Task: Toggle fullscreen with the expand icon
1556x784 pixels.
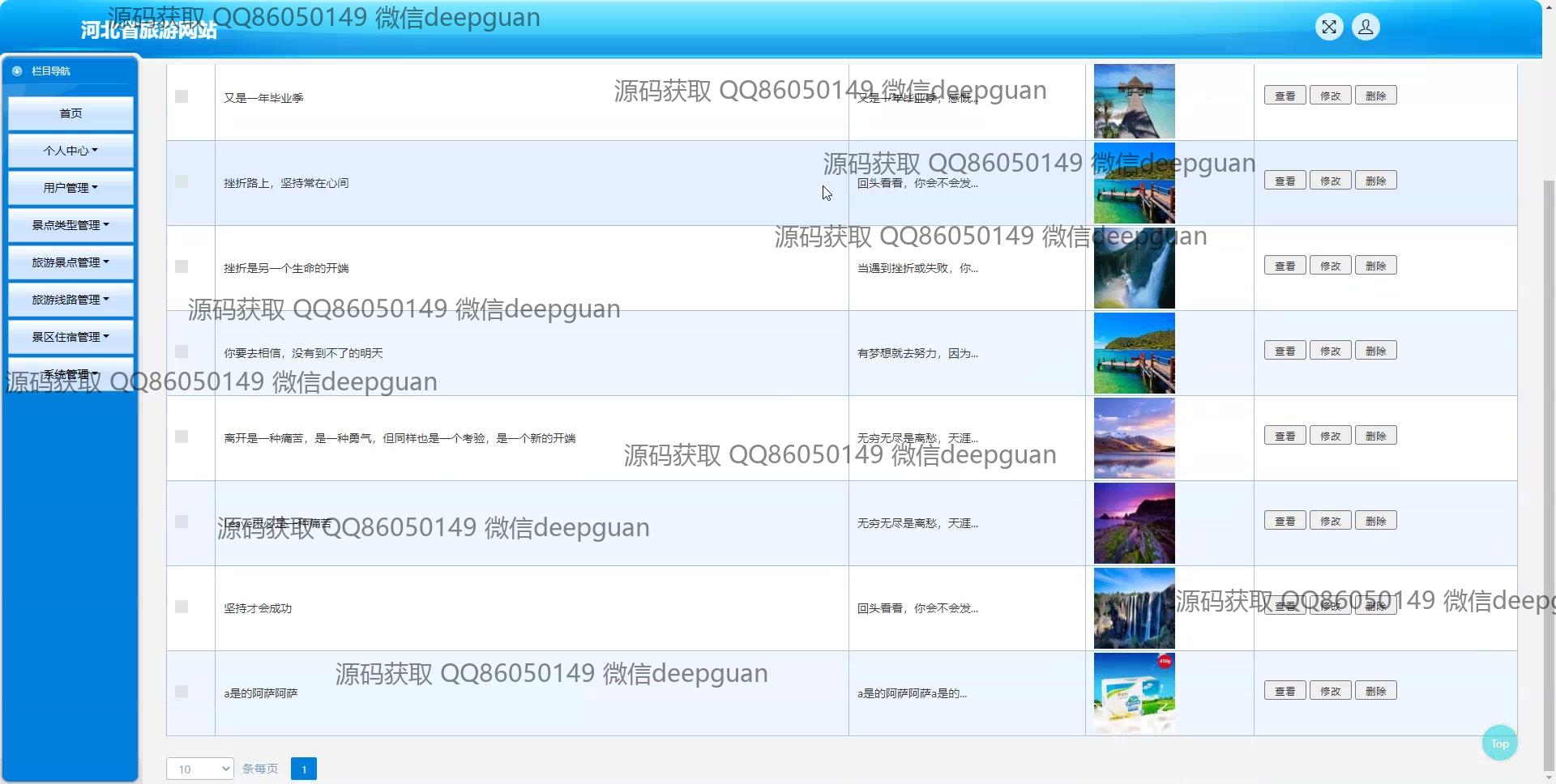Action: pos(1329,28)
